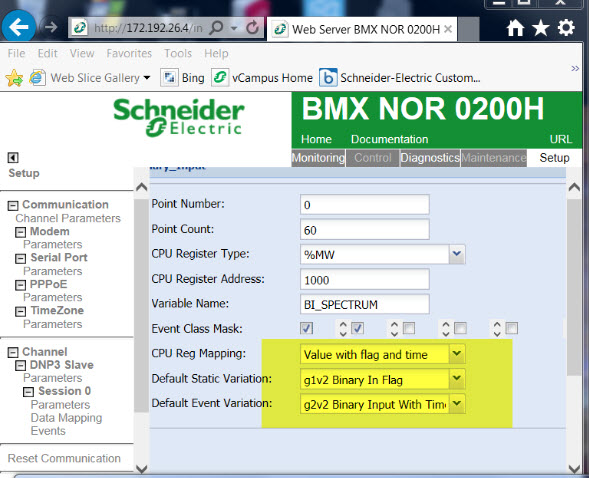Viewport: 589px width, 478px height.
Task: Open favorites star icon in browser toolbar
Action: click(541, 28)
